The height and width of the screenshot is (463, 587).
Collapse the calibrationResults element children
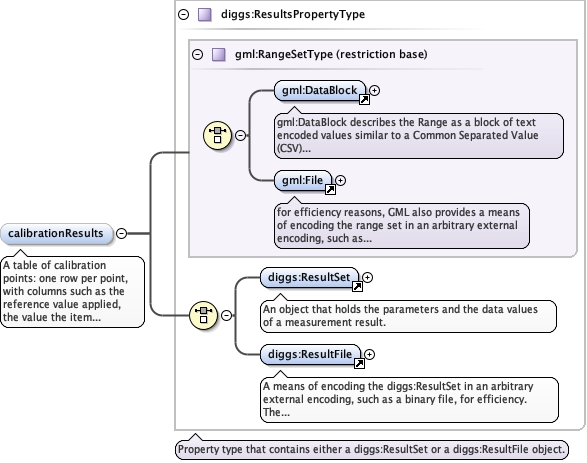[121, 234]
